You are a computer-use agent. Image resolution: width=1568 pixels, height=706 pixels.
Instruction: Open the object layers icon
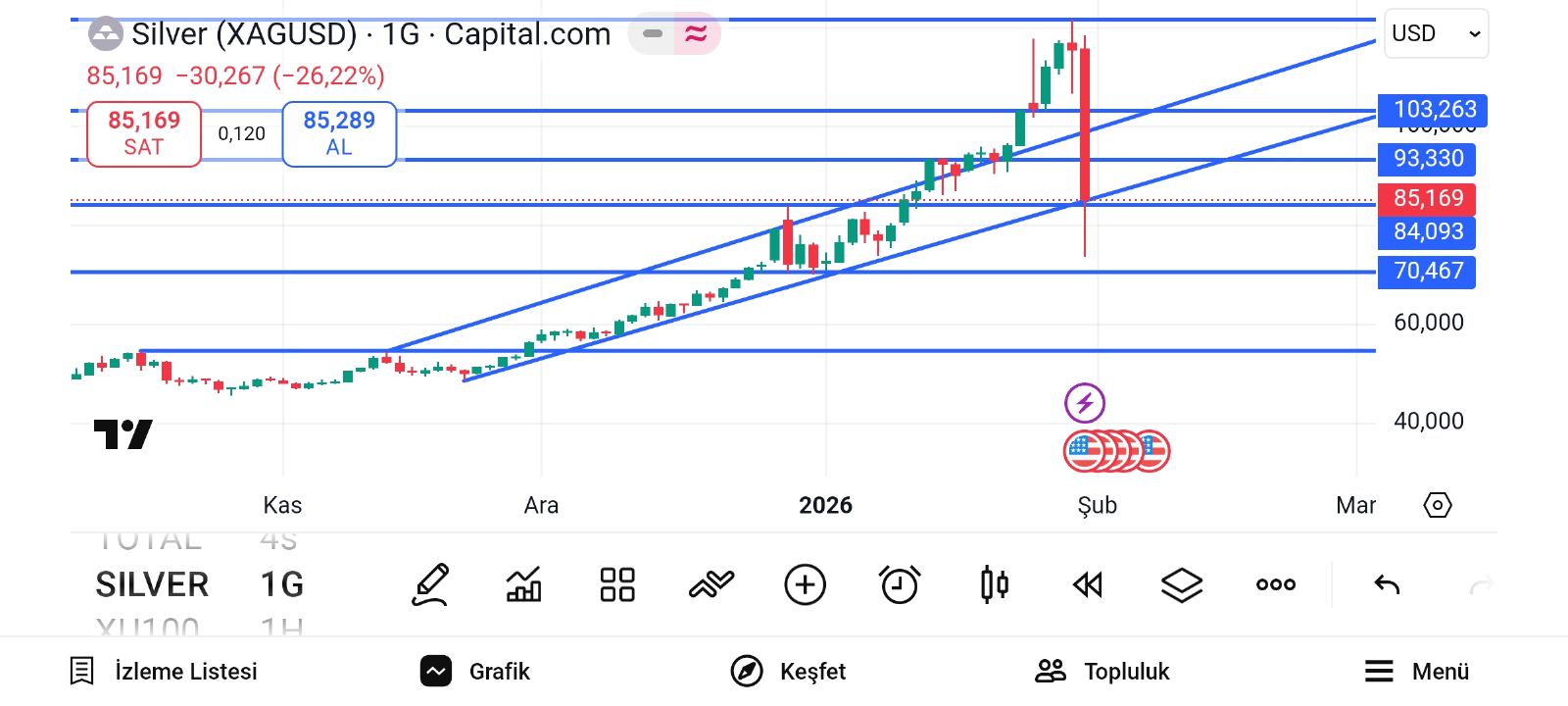pos(1182,585)
